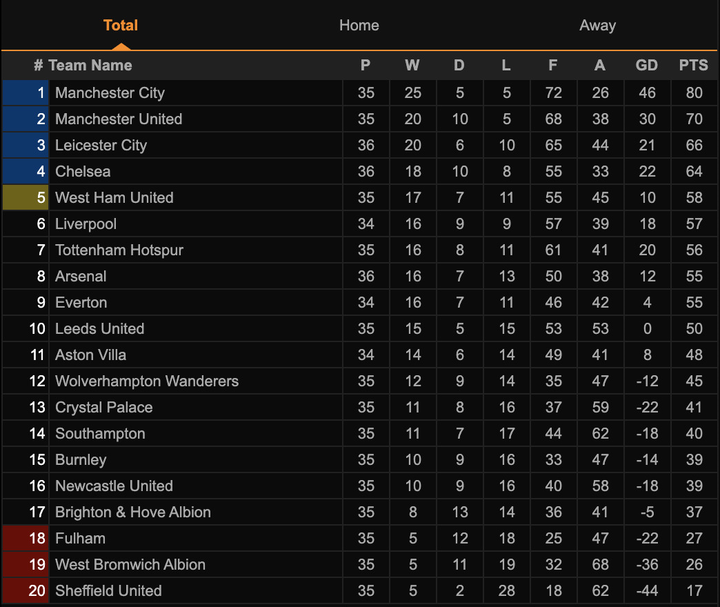Open Manchester City team link
This screenshot has height=607, width=720.
(x=110, y=93)
